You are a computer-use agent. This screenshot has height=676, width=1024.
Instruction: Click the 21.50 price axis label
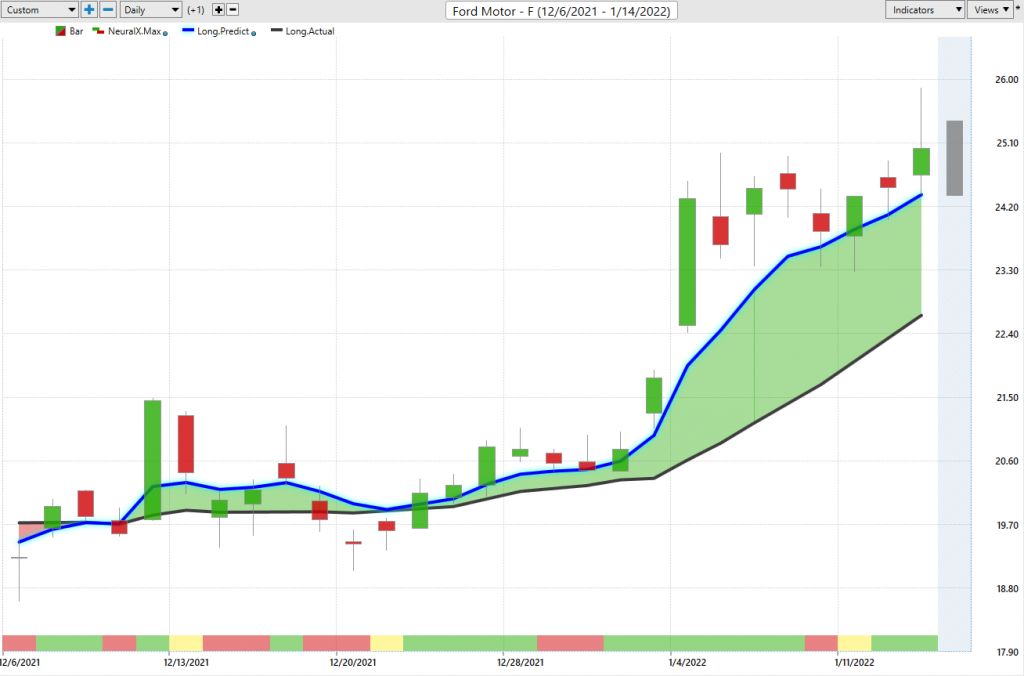[1006, 398]
